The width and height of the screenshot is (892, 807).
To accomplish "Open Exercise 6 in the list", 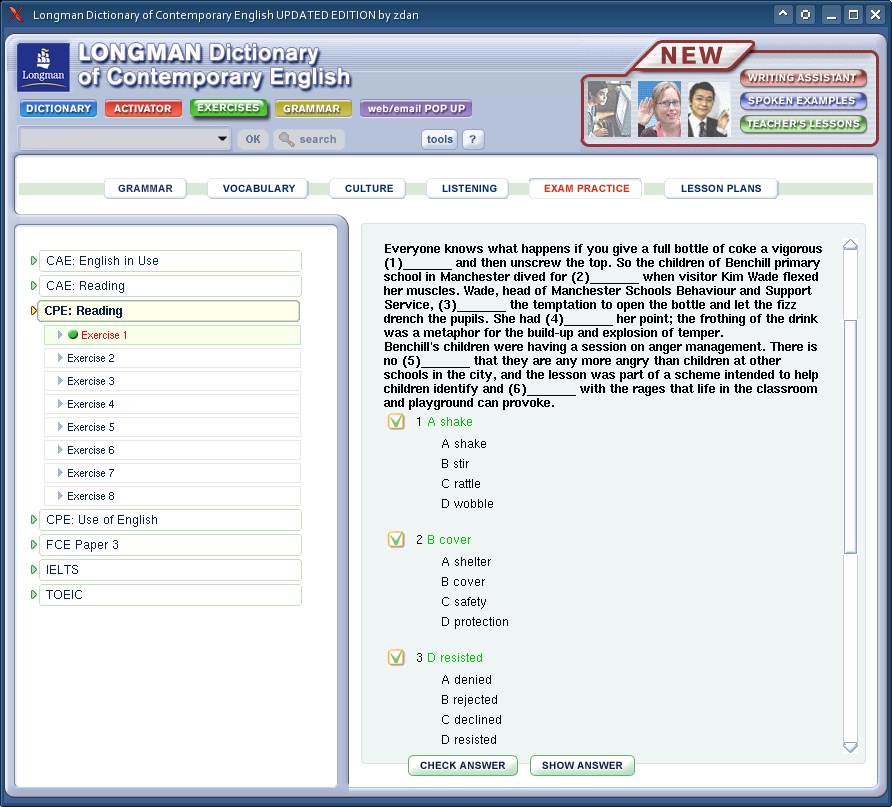I will (172, 450).
